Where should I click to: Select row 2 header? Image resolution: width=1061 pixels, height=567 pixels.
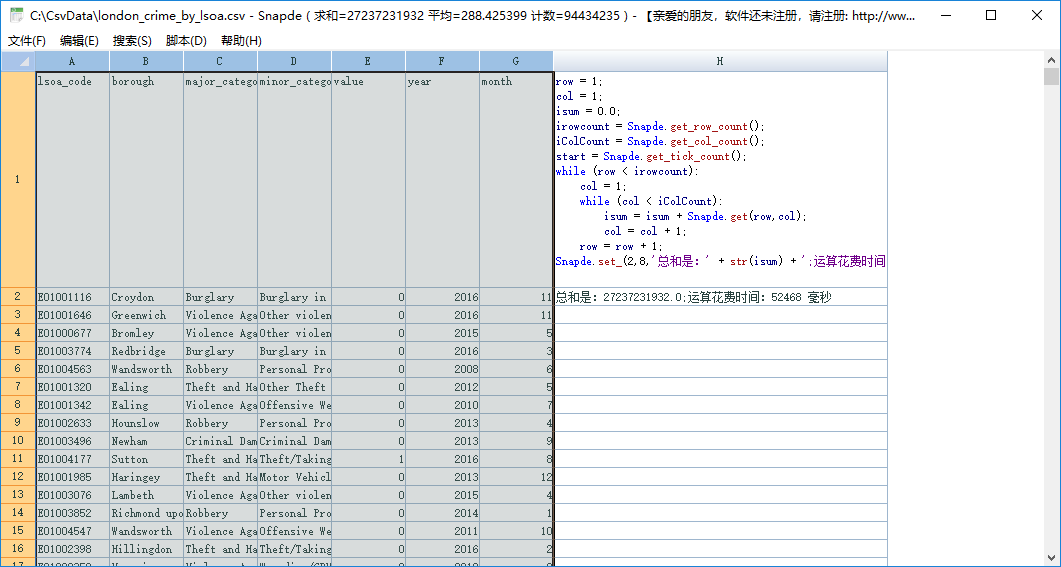pos(18,296)
